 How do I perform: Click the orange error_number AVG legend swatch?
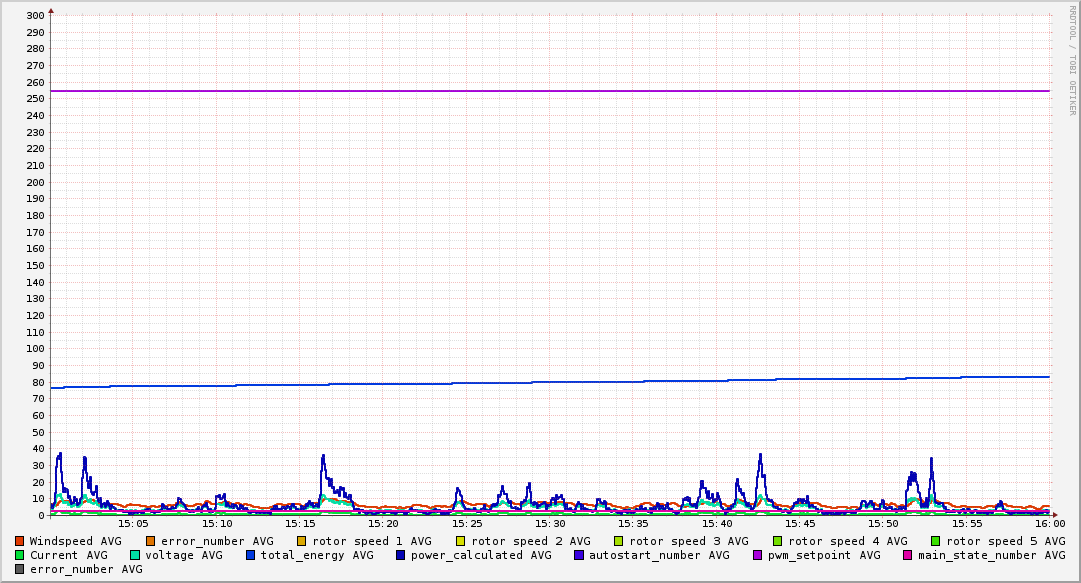pos(151,541)
